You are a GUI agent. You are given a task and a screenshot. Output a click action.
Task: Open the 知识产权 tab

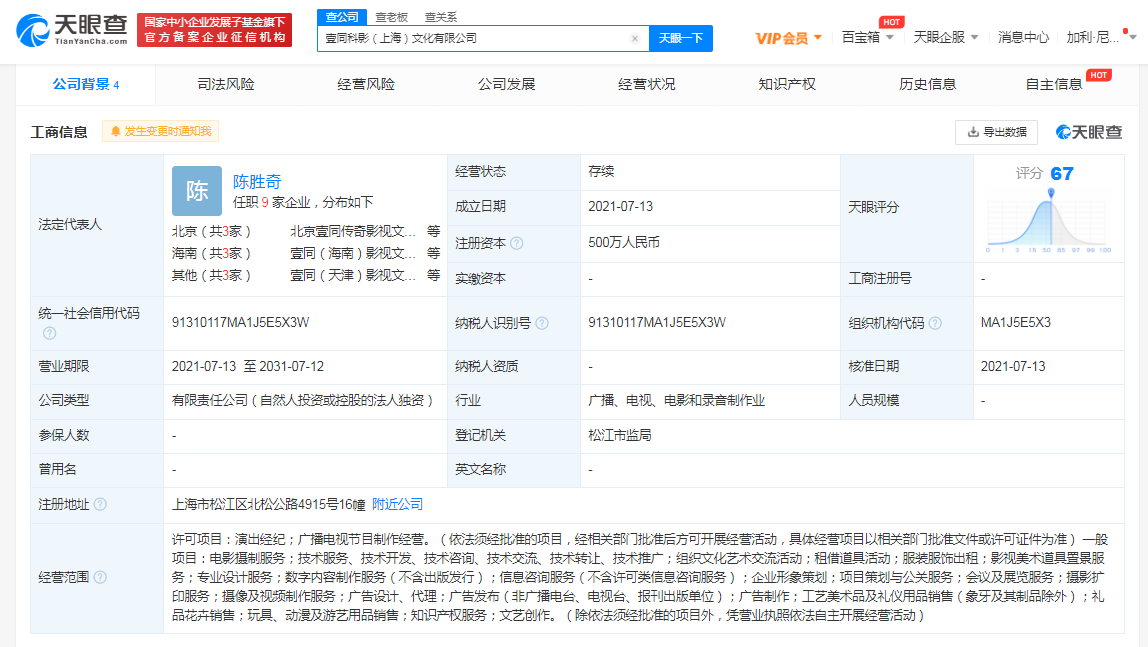pyautogui.click(x=787, y=84)
